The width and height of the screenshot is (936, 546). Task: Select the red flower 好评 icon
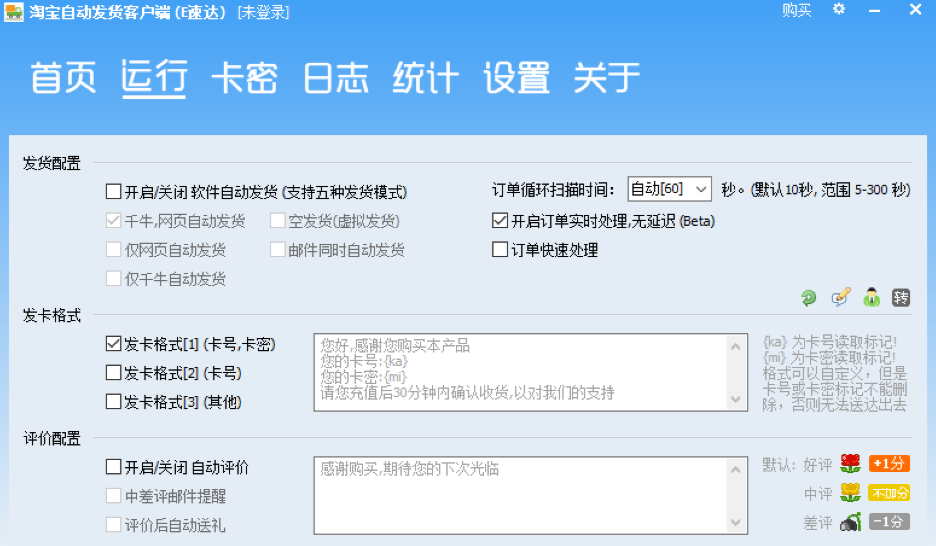click(x=850, y=464)
